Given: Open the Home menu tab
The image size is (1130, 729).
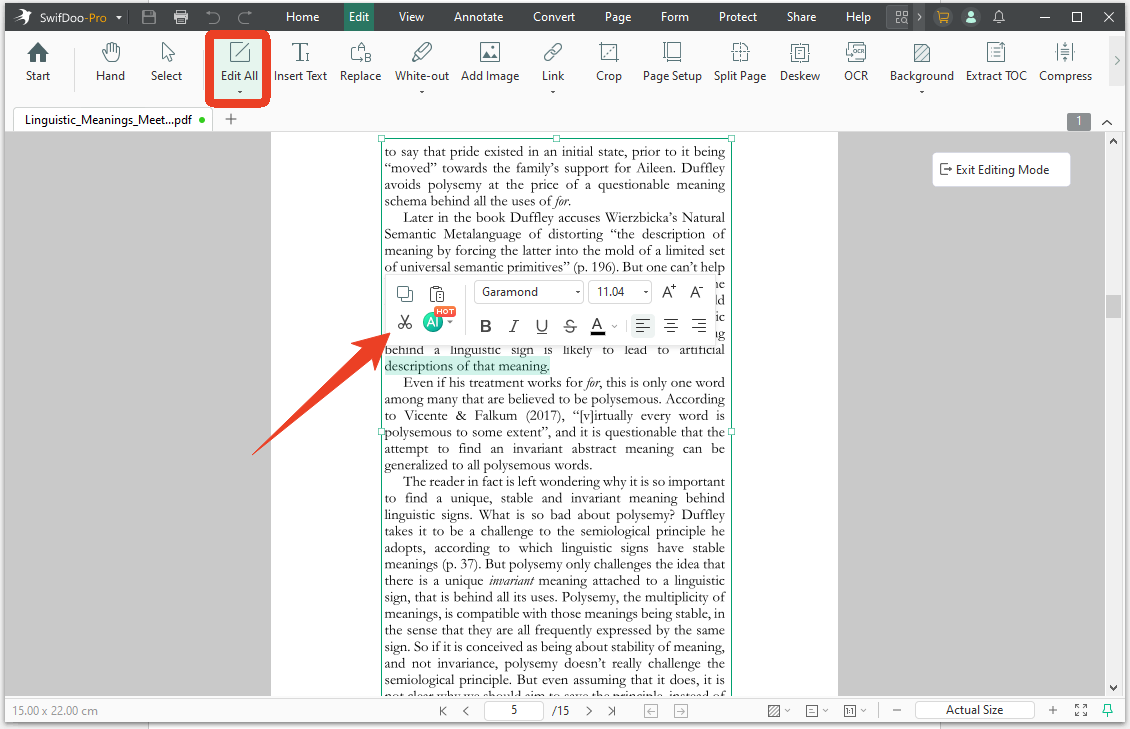Looking at the screenshot, I should 303,17.
